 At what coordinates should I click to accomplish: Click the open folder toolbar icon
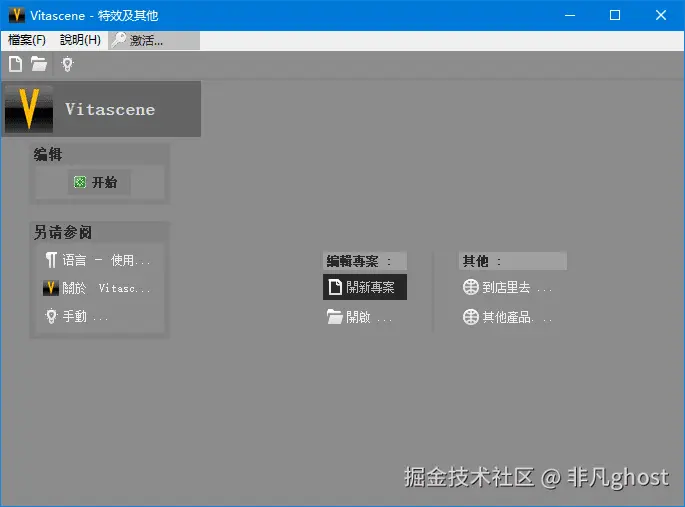click(39, 64)
